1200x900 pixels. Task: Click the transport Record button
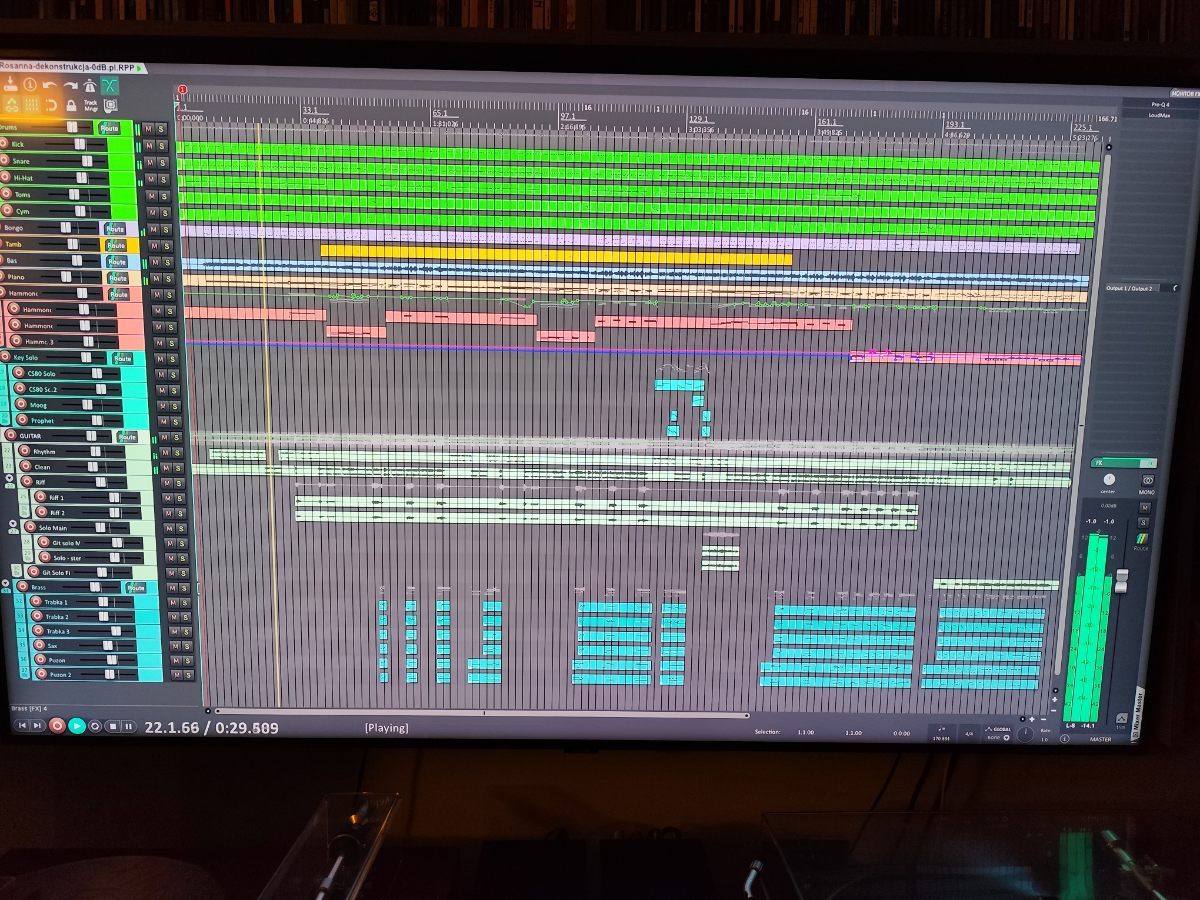click(x=57, y=725)
